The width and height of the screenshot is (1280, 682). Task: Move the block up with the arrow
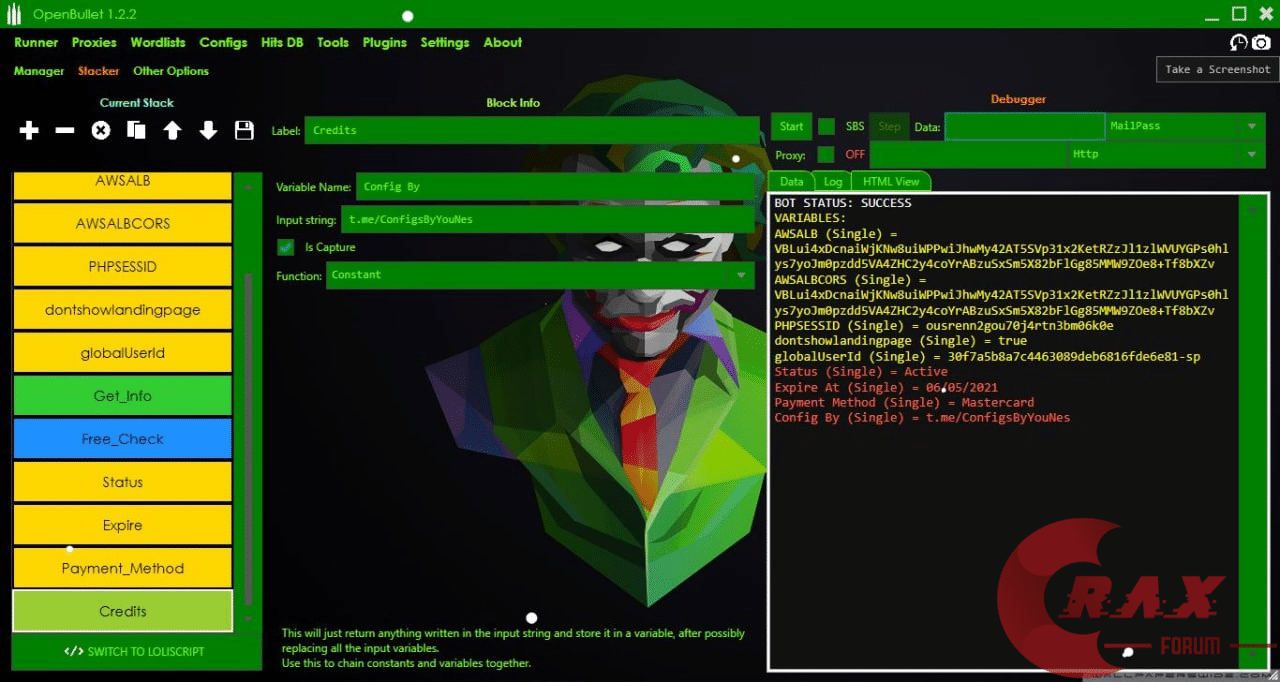172,130
